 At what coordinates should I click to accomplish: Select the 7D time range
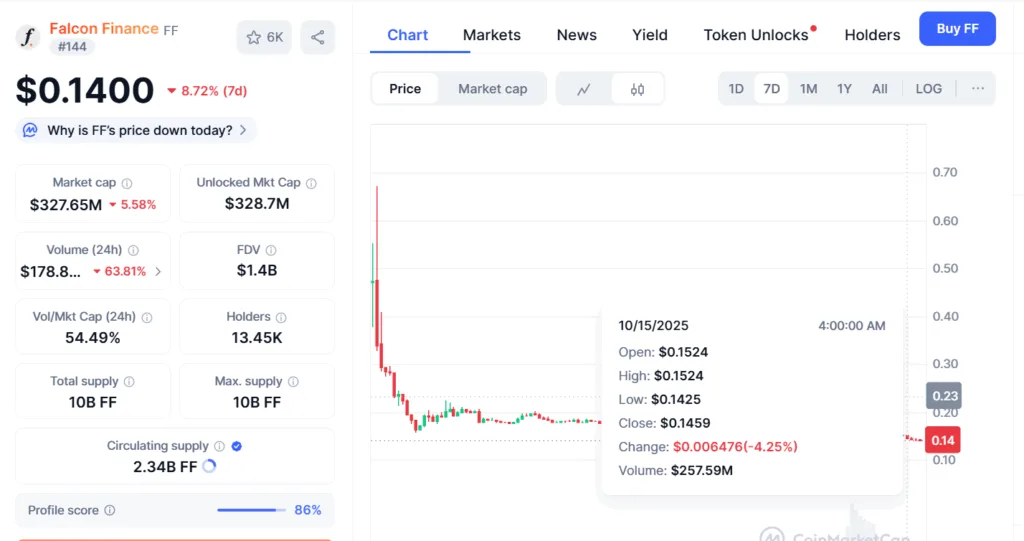pos(771,89)
